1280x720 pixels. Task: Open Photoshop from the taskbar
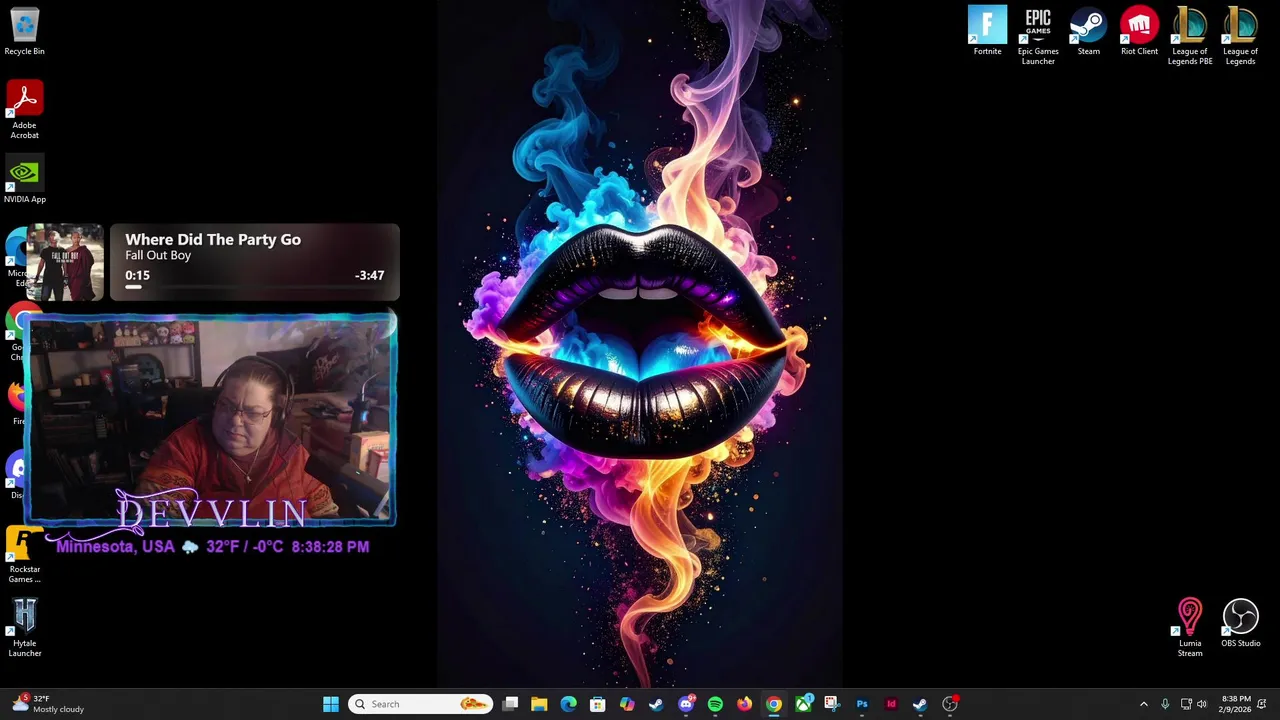pyautogui.click(x=862, y=704)
